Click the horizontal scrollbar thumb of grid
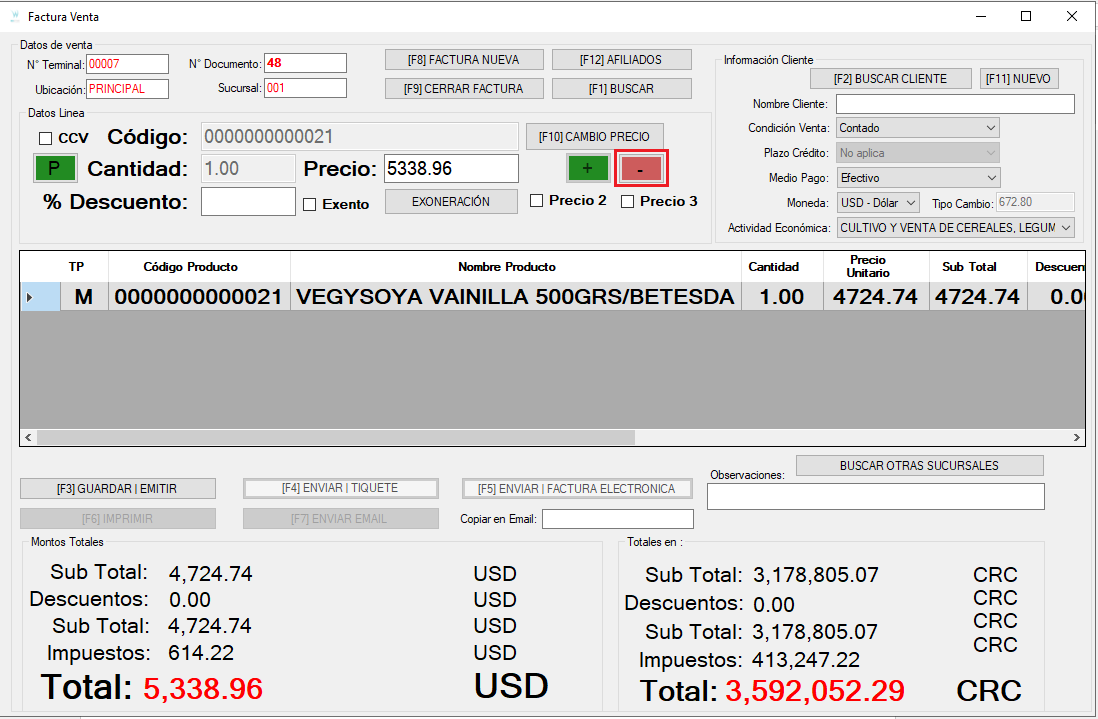The image size is (1098, 719). tap(336, 438)
